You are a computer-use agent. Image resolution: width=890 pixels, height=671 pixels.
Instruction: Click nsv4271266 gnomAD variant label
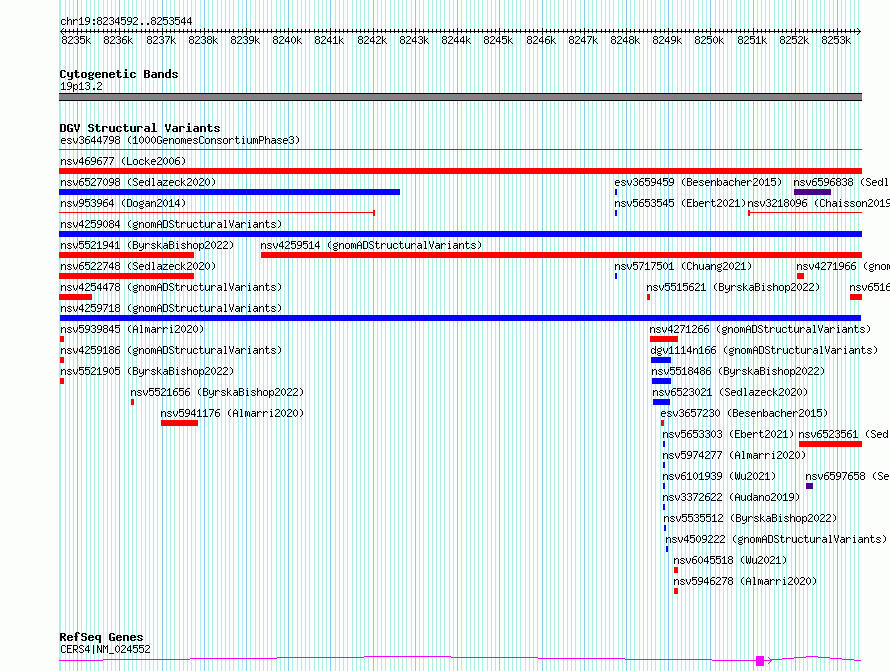click(x=760, y=329)
